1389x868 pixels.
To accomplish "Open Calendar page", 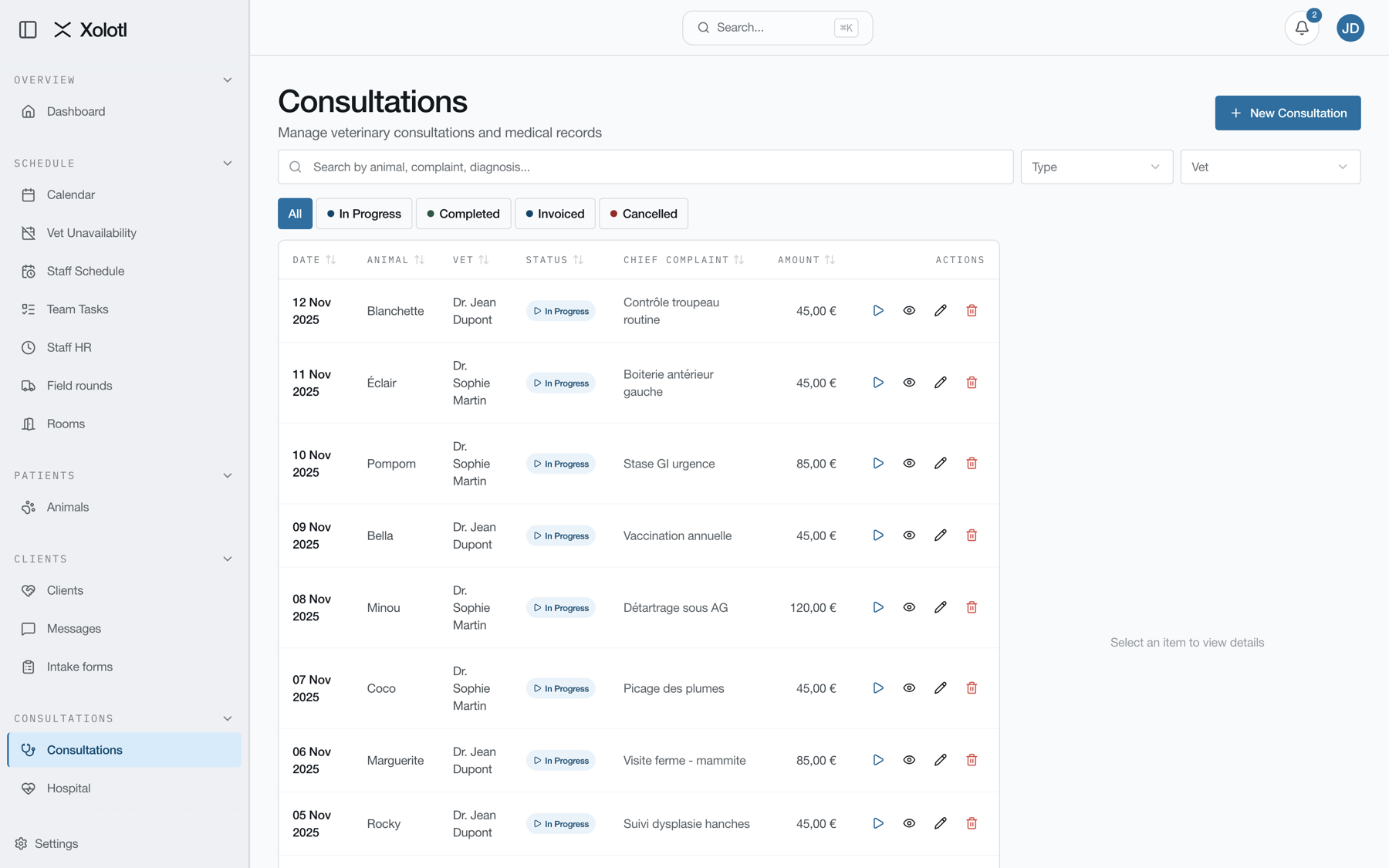I will [x=124, y=195].
